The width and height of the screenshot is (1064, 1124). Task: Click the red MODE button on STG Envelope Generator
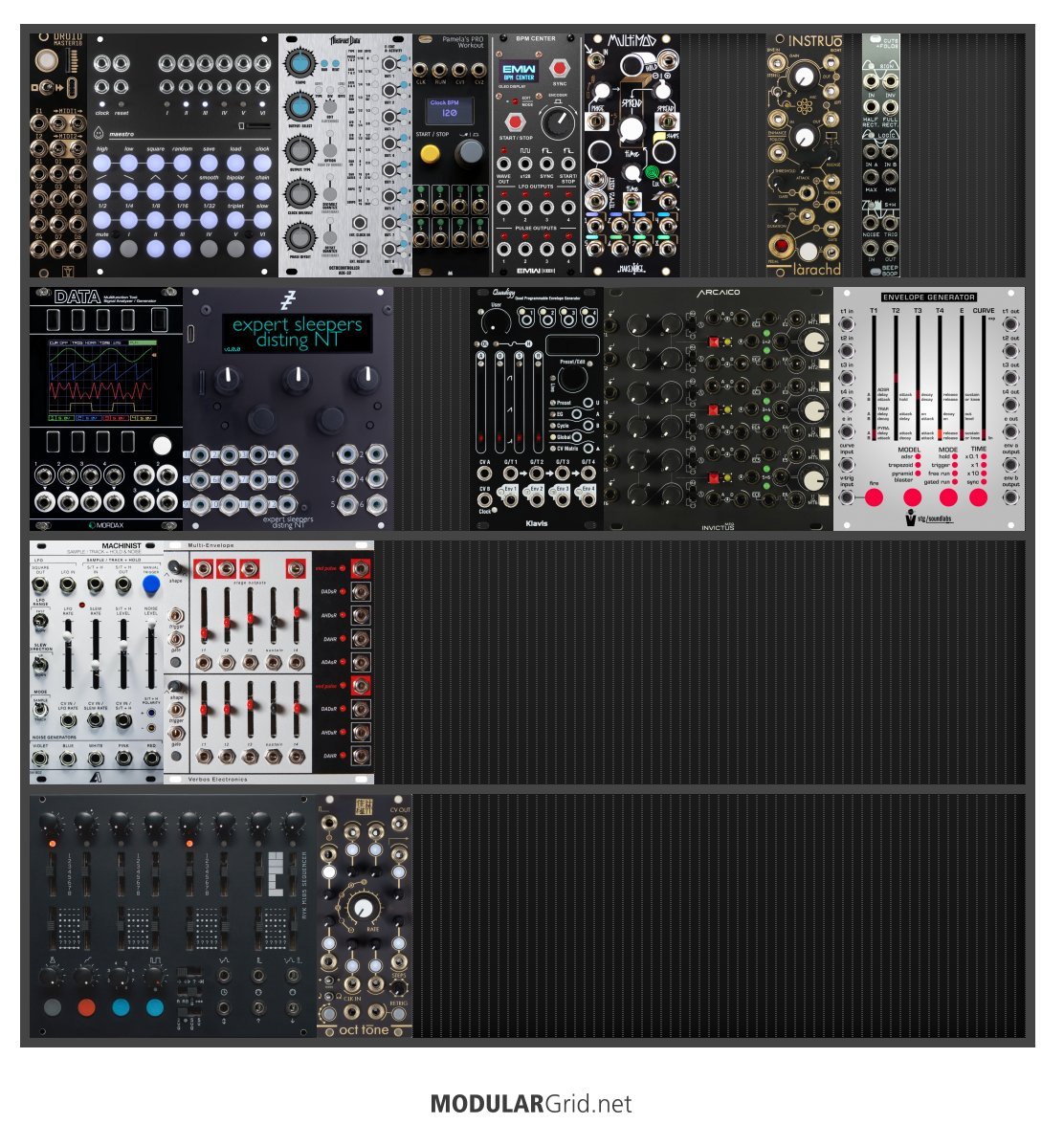coord(948,496)
